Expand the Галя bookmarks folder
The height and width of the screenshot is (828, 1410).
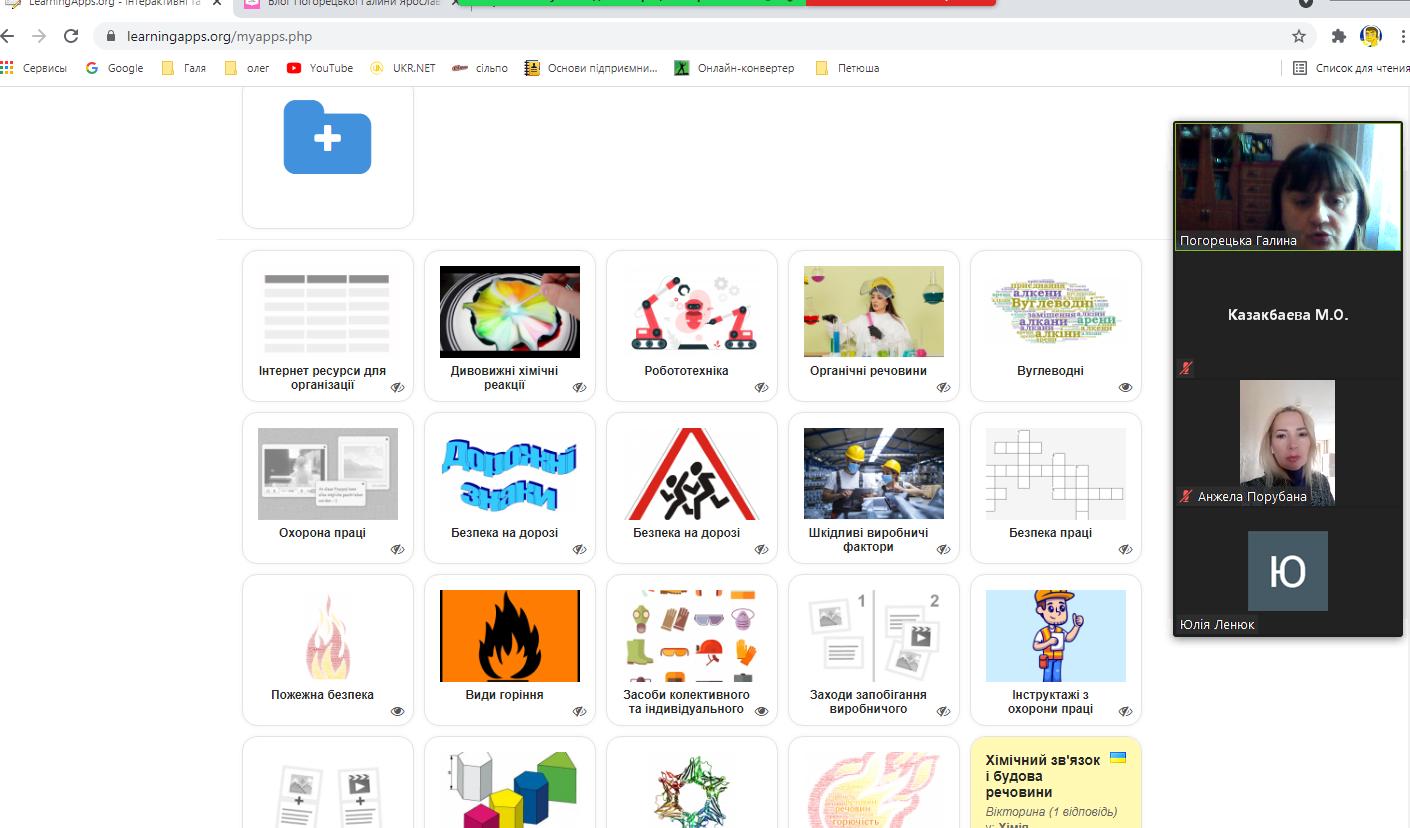[184, 68]
